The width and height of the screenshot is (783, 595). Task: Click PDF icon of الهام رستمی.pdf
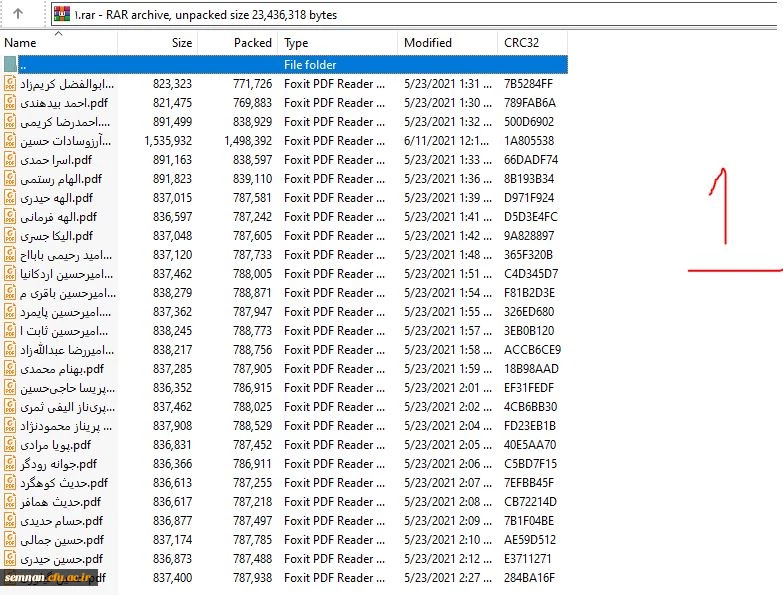click(10, 179)
